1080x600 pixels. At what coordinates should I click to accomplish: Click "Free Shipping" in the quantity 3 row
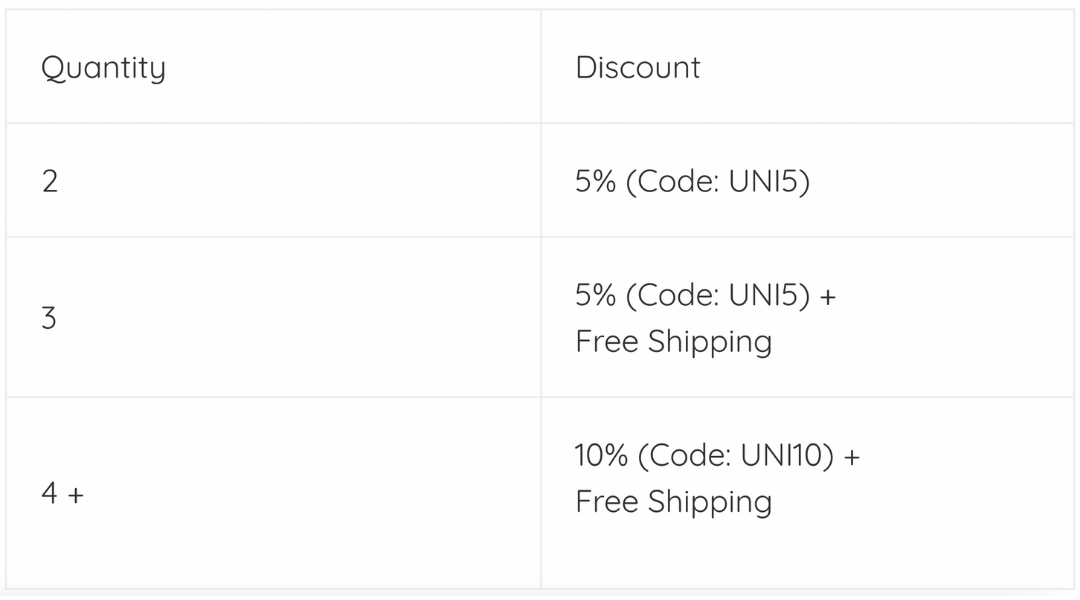click(673, 342)
